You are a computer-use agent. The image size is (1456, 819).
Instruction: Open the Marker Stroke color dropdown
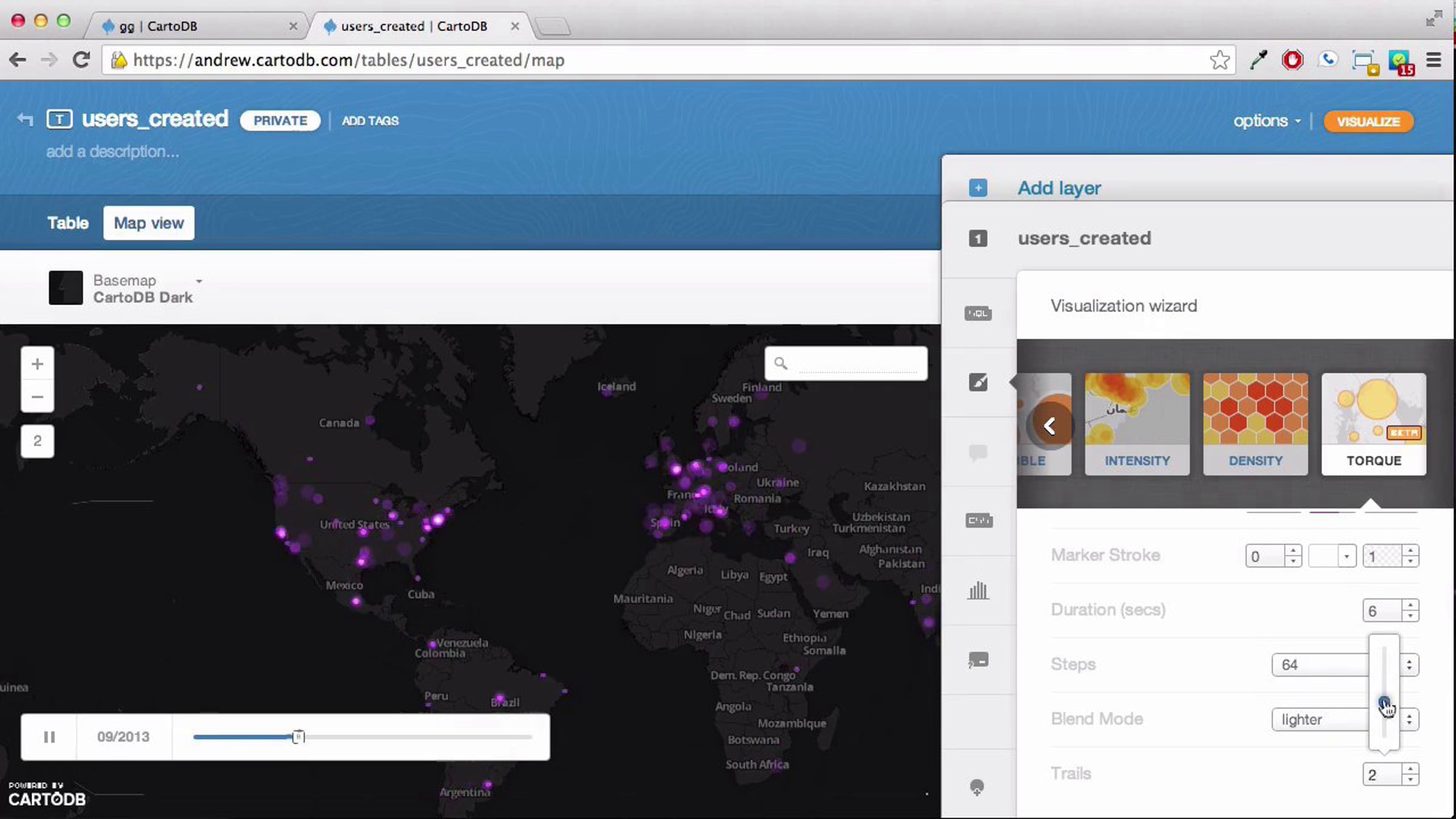click(x=1332, y=556)
